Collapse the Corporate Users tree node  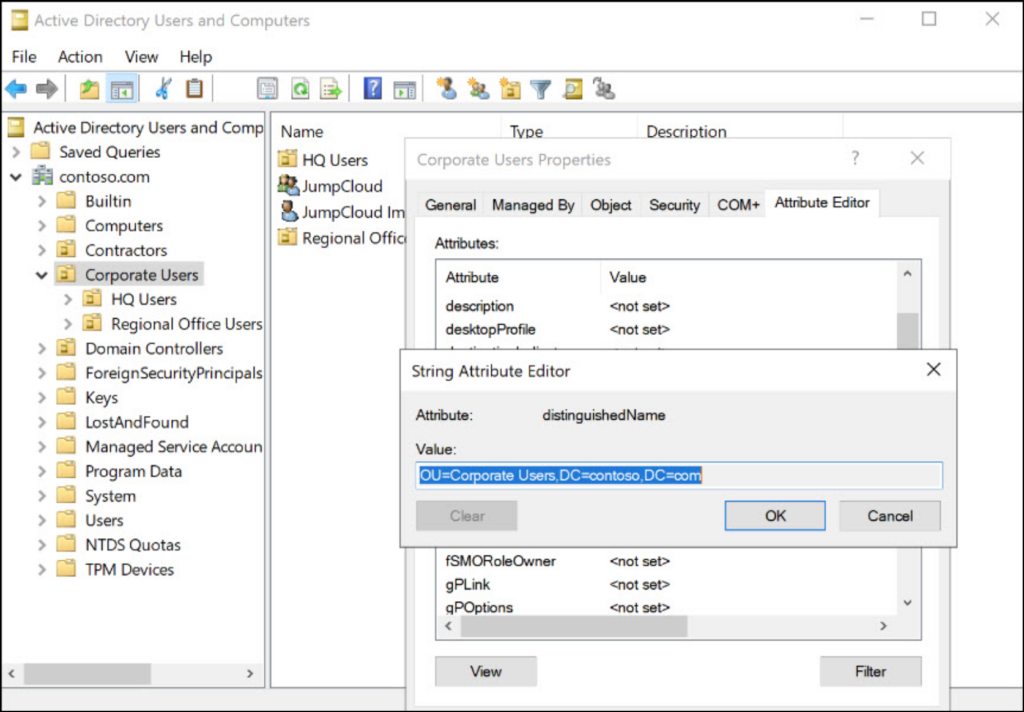pos(42,275)
